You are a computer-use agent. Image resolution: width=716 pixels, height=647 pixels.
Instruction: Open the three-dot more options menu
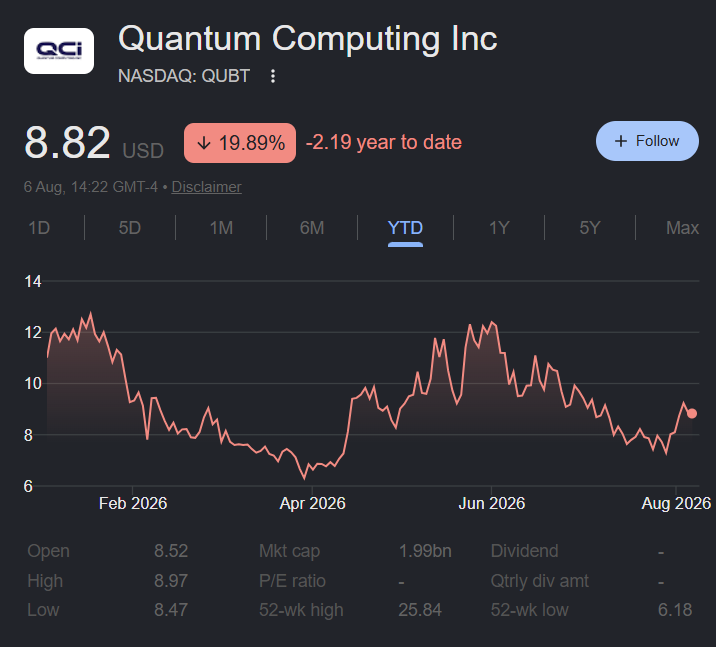[x=273, y=76]
